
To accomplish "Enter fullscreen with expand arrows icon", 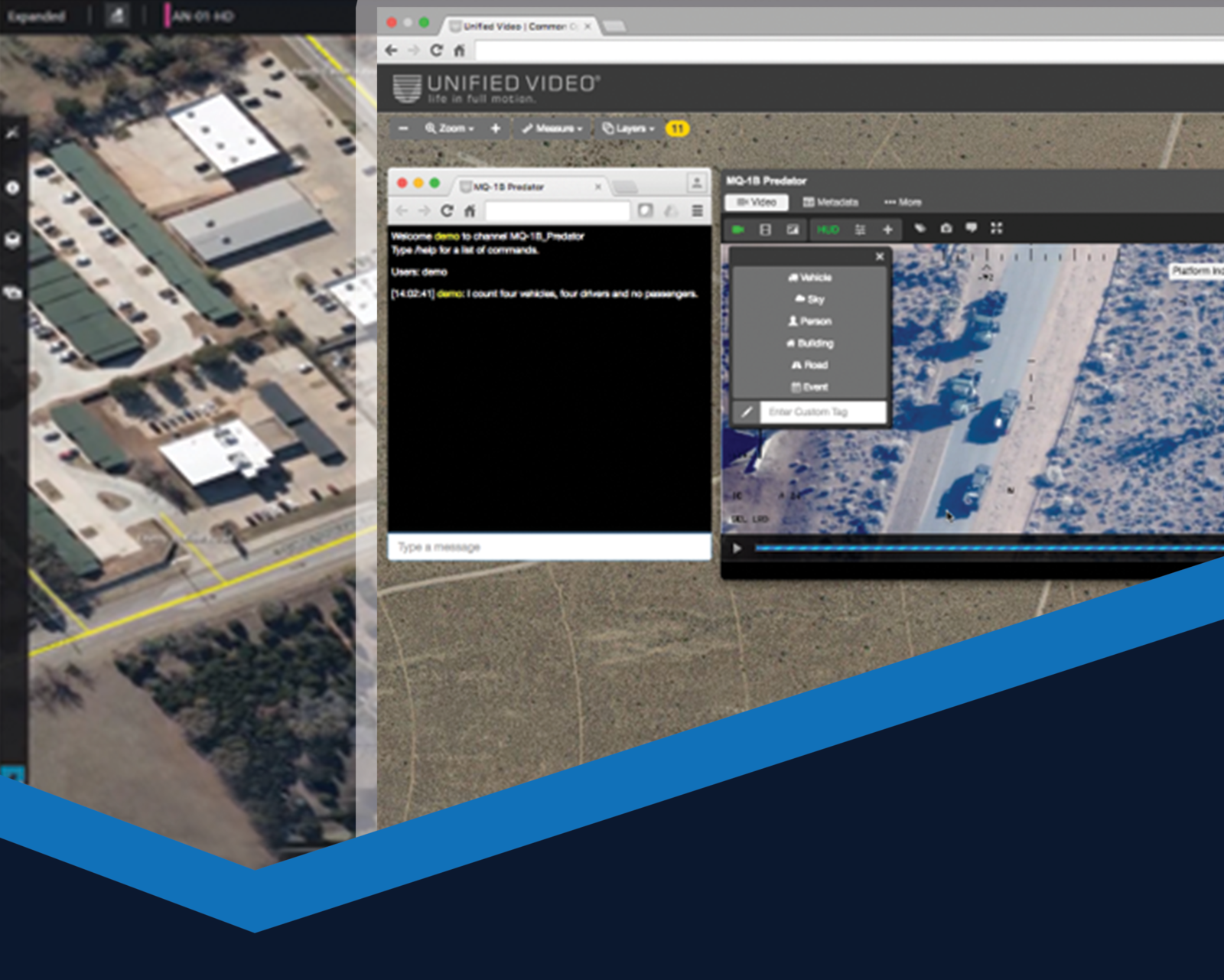I will [996, 228].
